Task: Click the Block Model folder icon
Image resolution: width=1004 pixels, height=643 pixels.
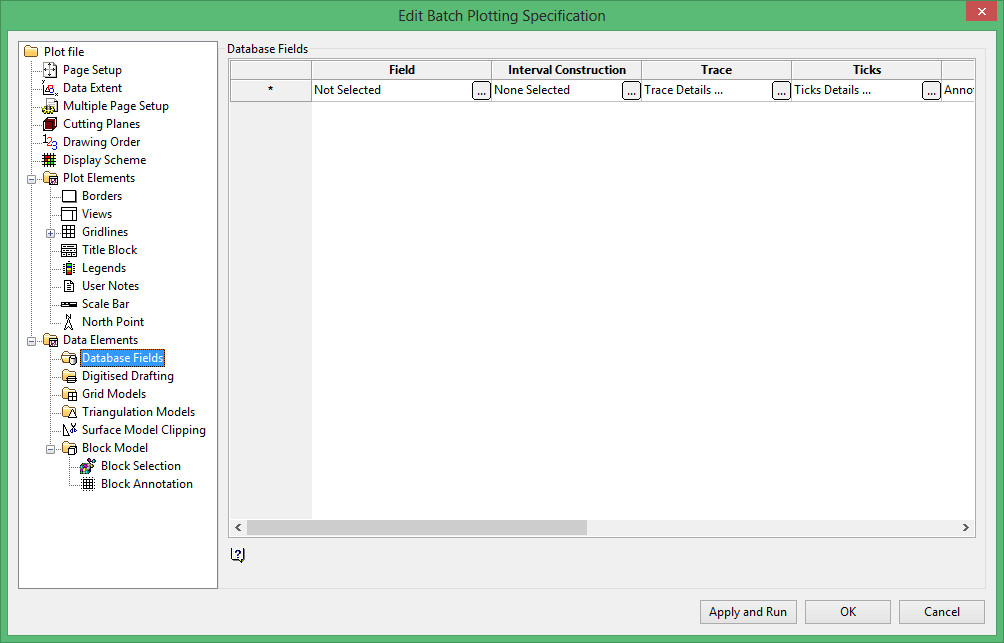Action: (x=70, y=448)
